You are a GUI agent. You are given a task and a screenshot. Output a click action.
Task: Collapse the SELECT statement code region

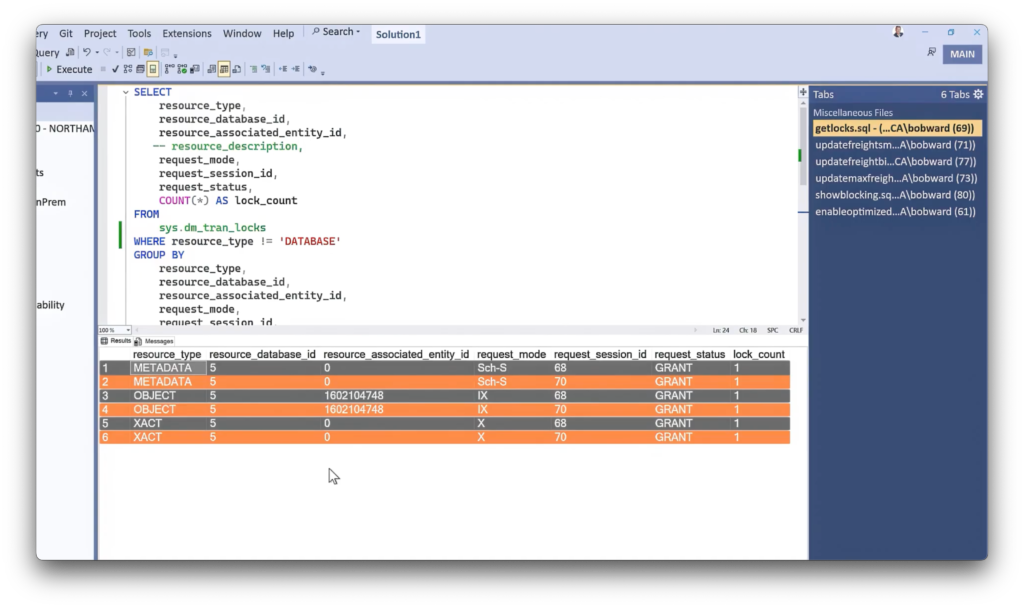coord(124,91)
